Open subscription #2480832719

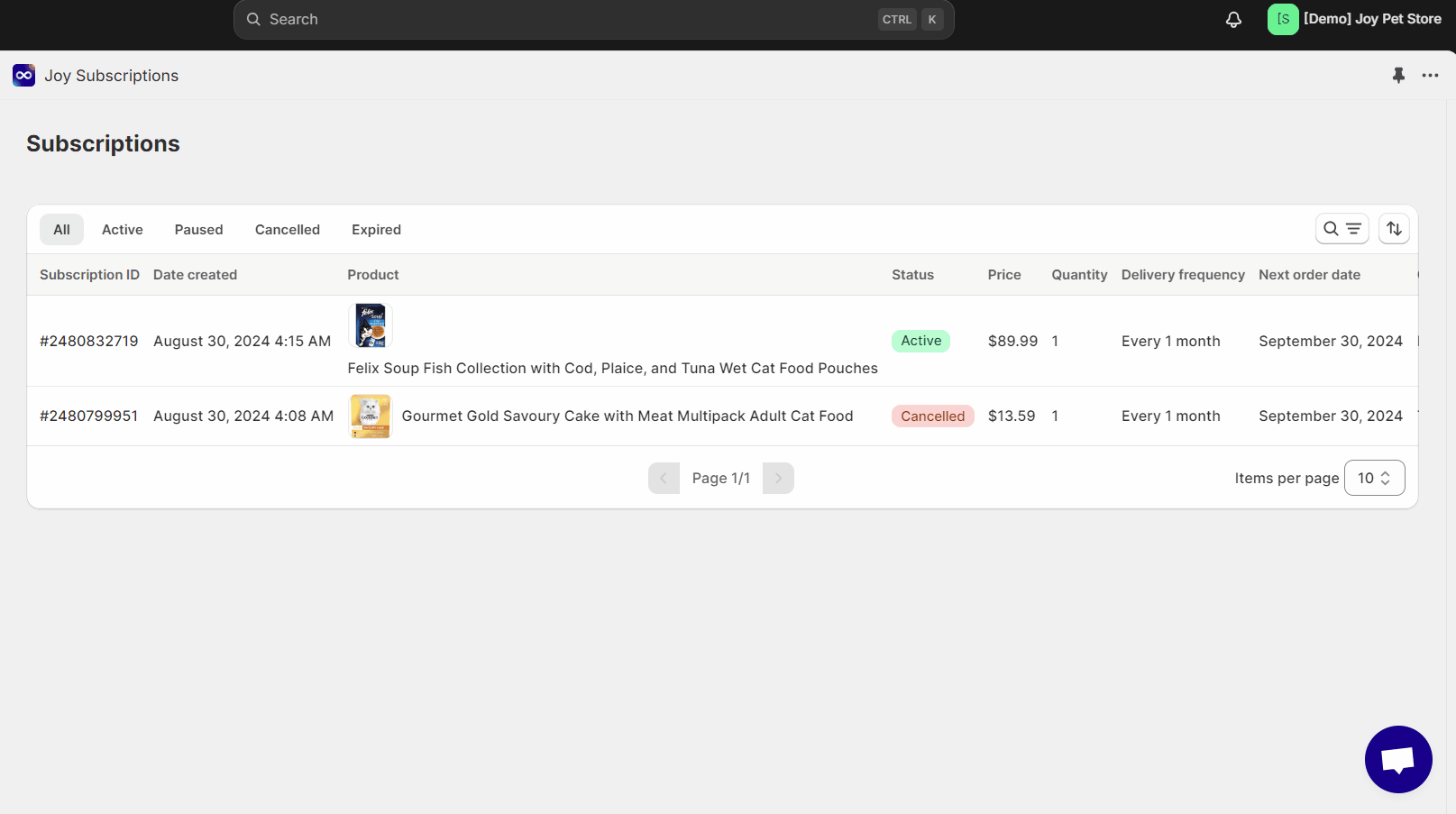click(89, 341)
